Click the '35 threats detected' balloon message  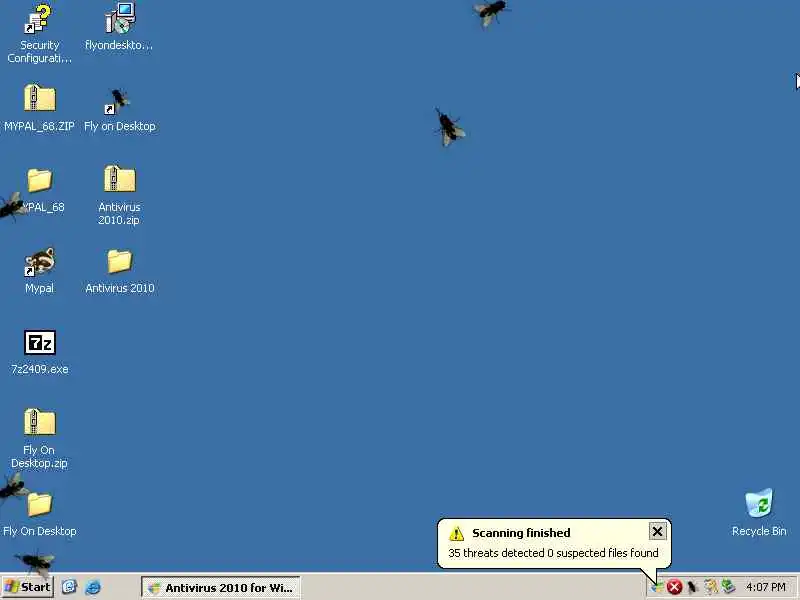coord(553,553)
